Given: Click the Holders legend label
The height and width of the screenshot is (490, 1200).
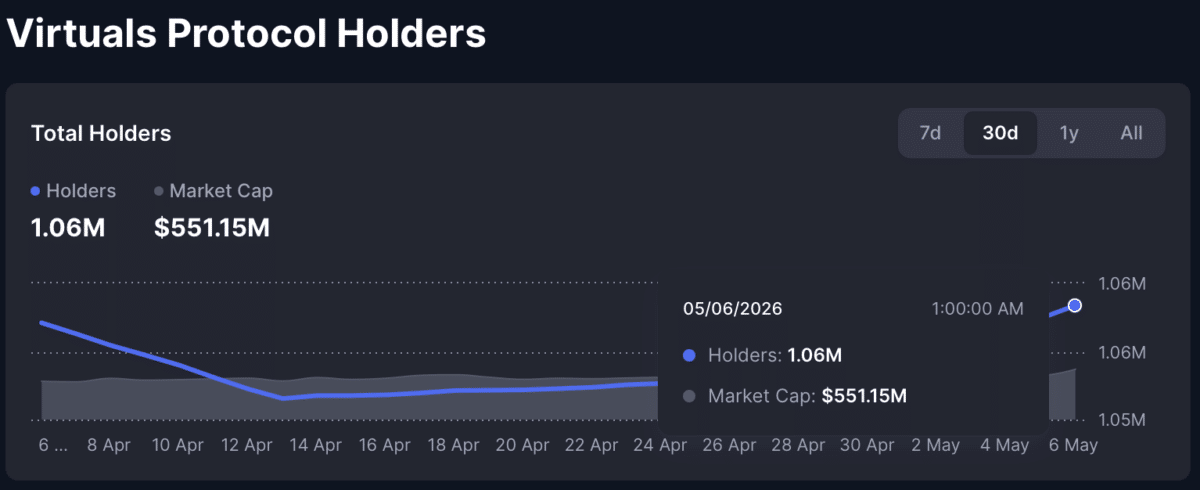Looking at the screenshot, I should 81,191.
